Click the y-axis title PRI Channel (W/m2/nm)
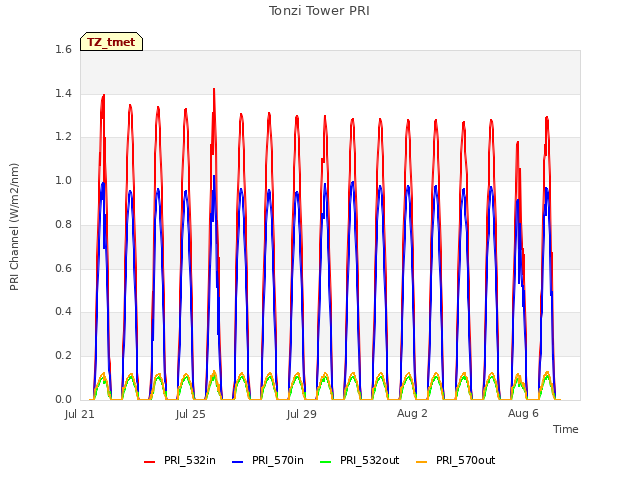This screenshot has width=640, height=480. [x=14, y=227]
